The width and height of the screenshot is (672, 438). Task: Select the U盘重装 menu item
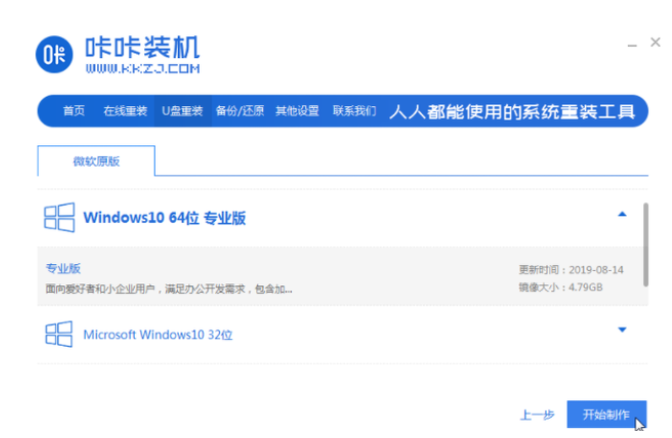pos(182,111)
